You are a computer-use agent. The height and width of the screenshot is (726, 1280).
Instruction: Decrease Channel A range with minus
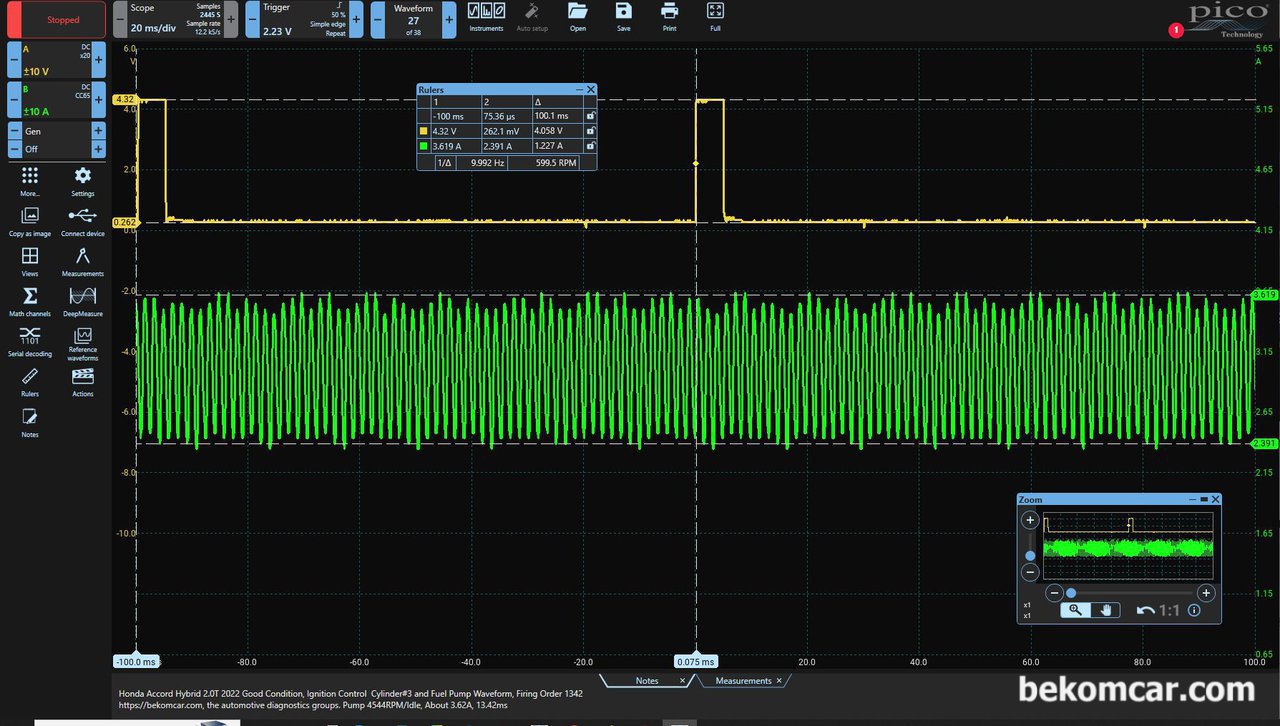pyautogui.click(x=14, y=60)
